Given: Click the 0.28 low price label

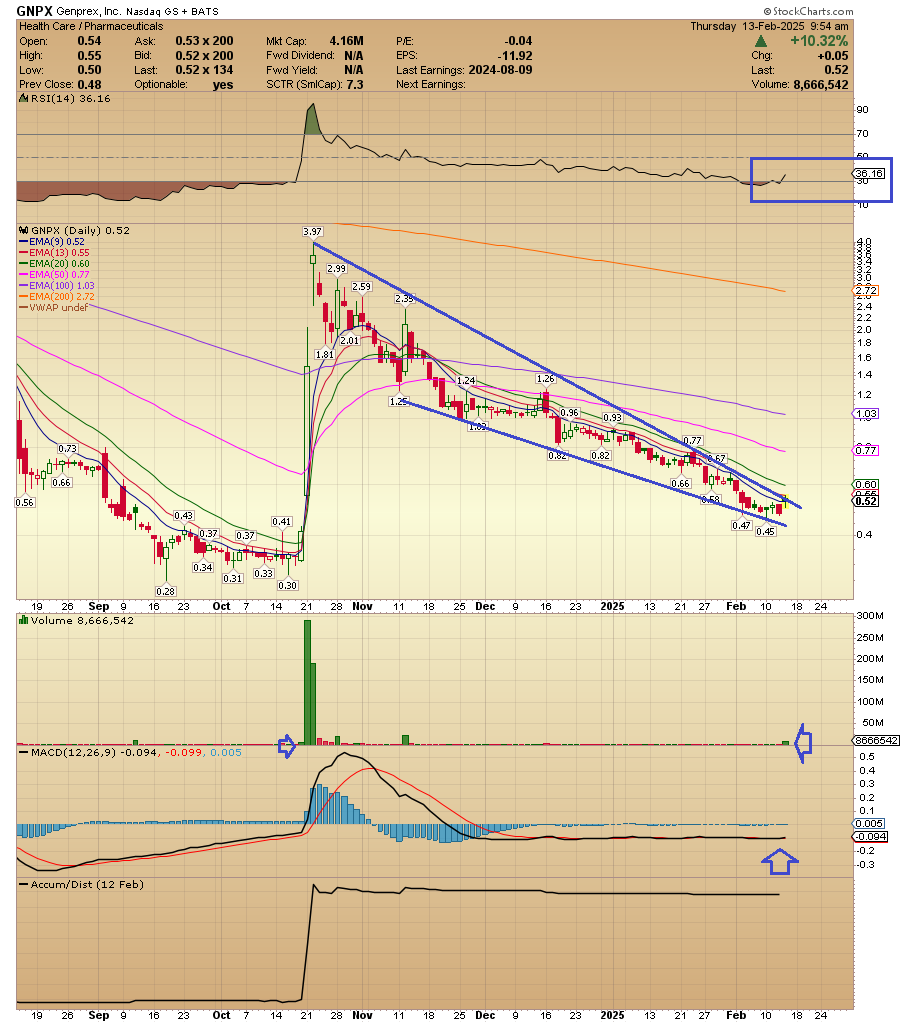Looking at the screenshot, I should (166, 591).
